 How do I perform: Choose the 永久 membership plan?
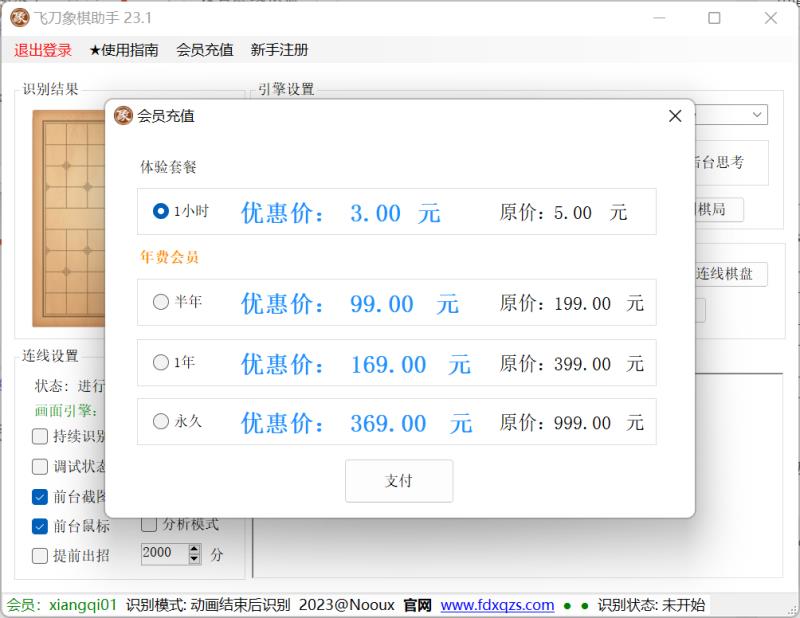(x=161, y=422)
